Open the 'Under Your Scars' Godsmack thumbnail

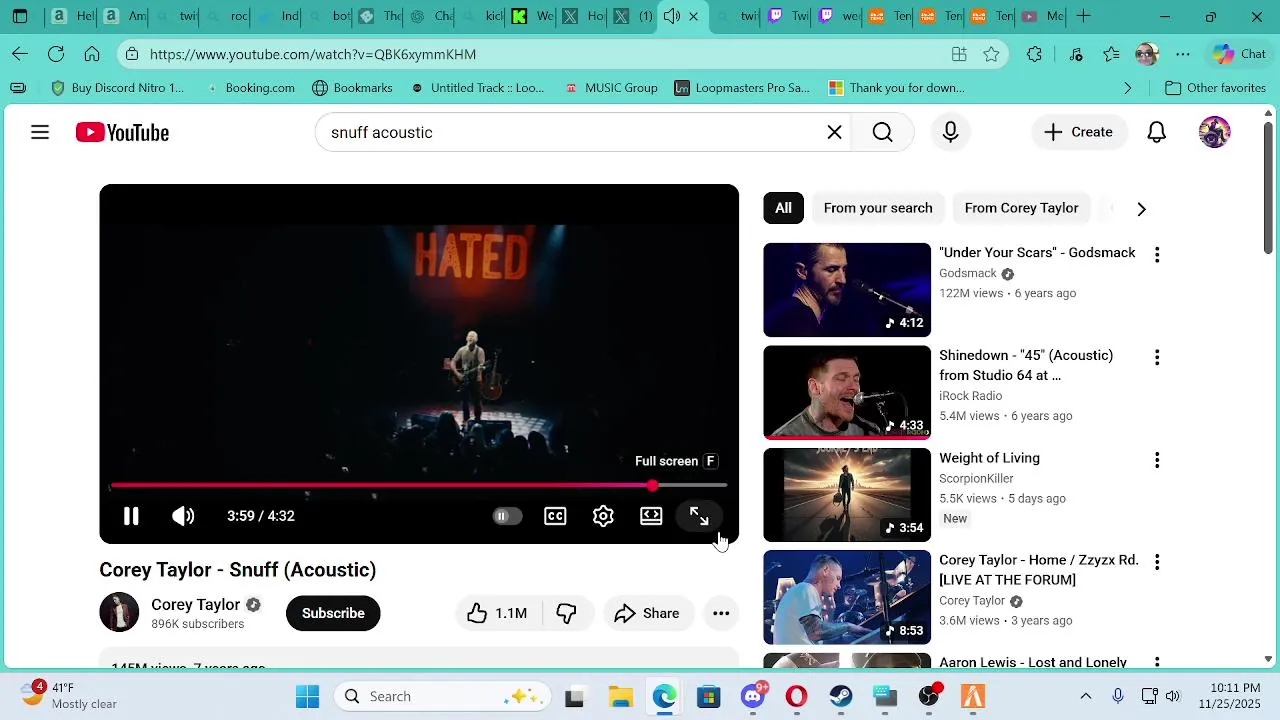847,290
